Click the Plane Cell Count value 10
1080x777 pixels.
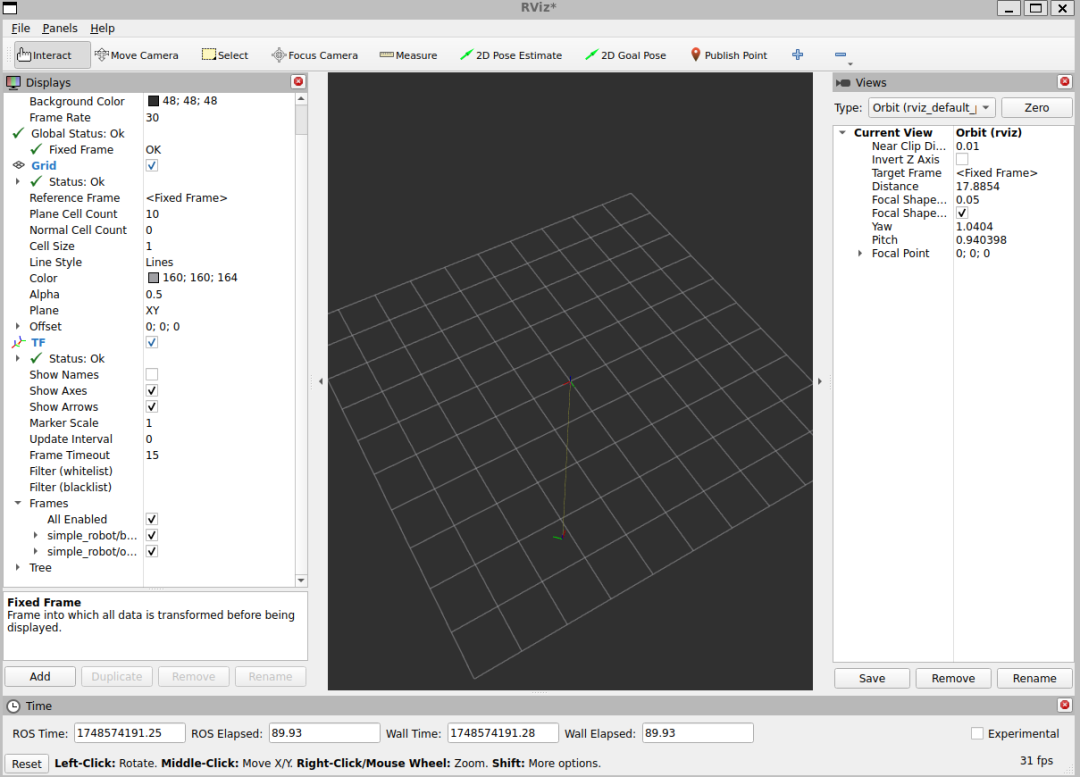(x=152, y=214)
